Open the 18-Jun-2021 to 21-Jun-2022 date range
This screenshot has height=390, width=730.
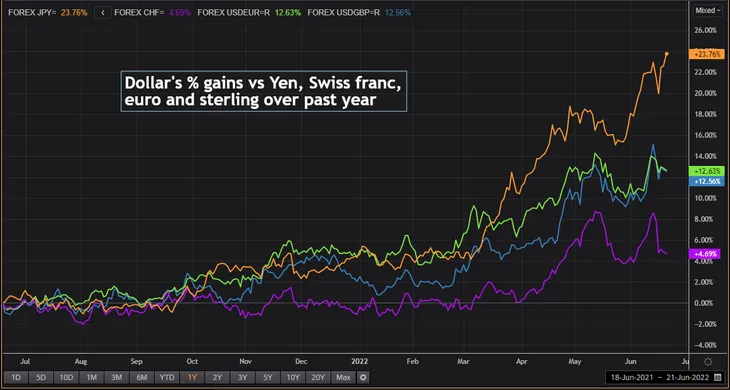(658, 377)
